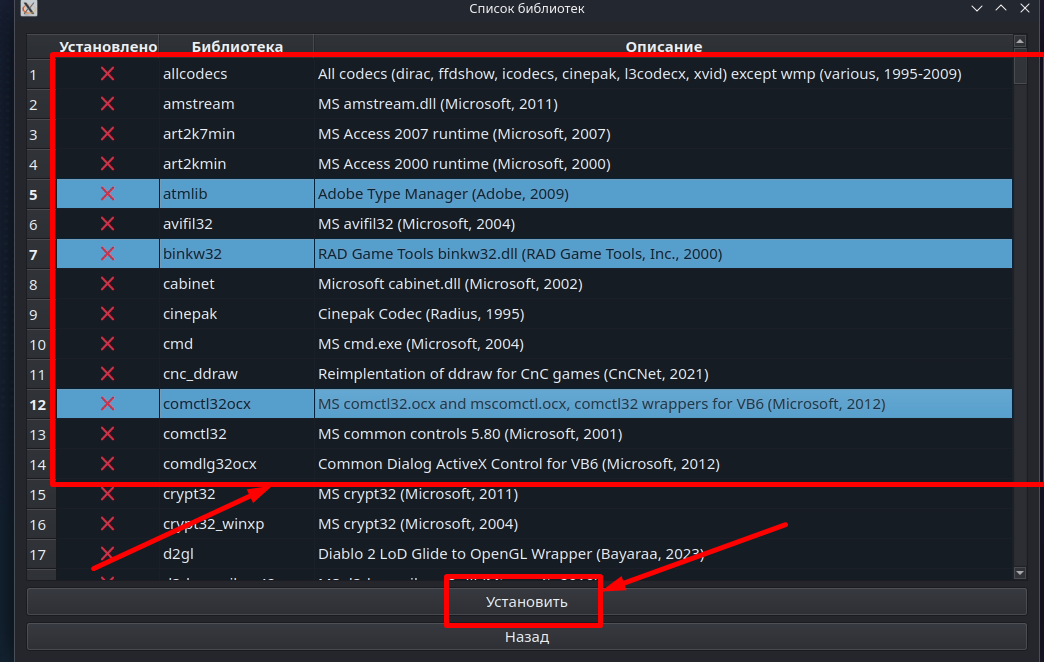1044x662 pixels.
Task: Click the application icon in title bar
Action: pyautogui.click(x=29, y=8)
